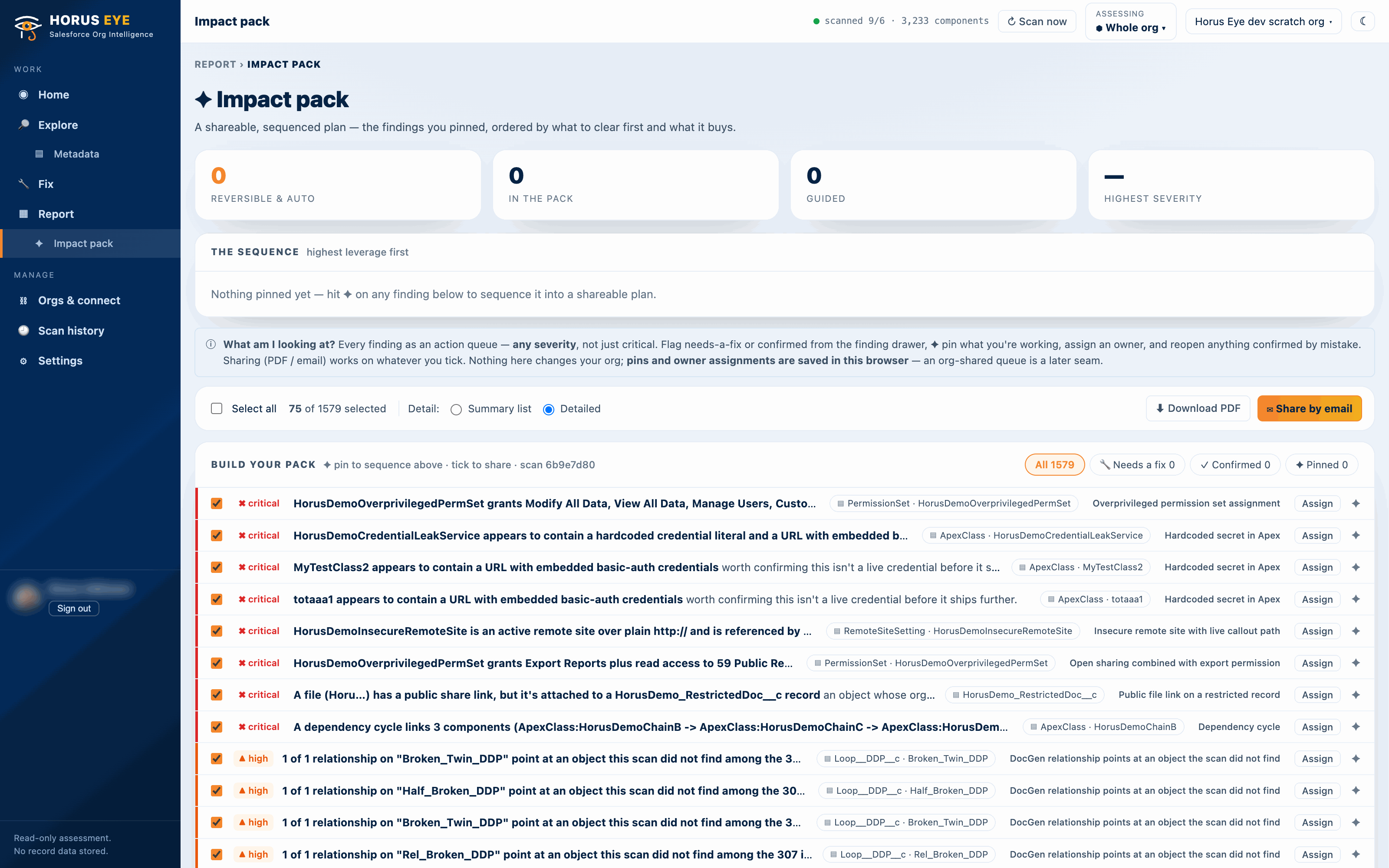This screenshot has height=868, width=1389.
Task: Open the dependency cycle links 3 components finding
Action: click(650, 727)
